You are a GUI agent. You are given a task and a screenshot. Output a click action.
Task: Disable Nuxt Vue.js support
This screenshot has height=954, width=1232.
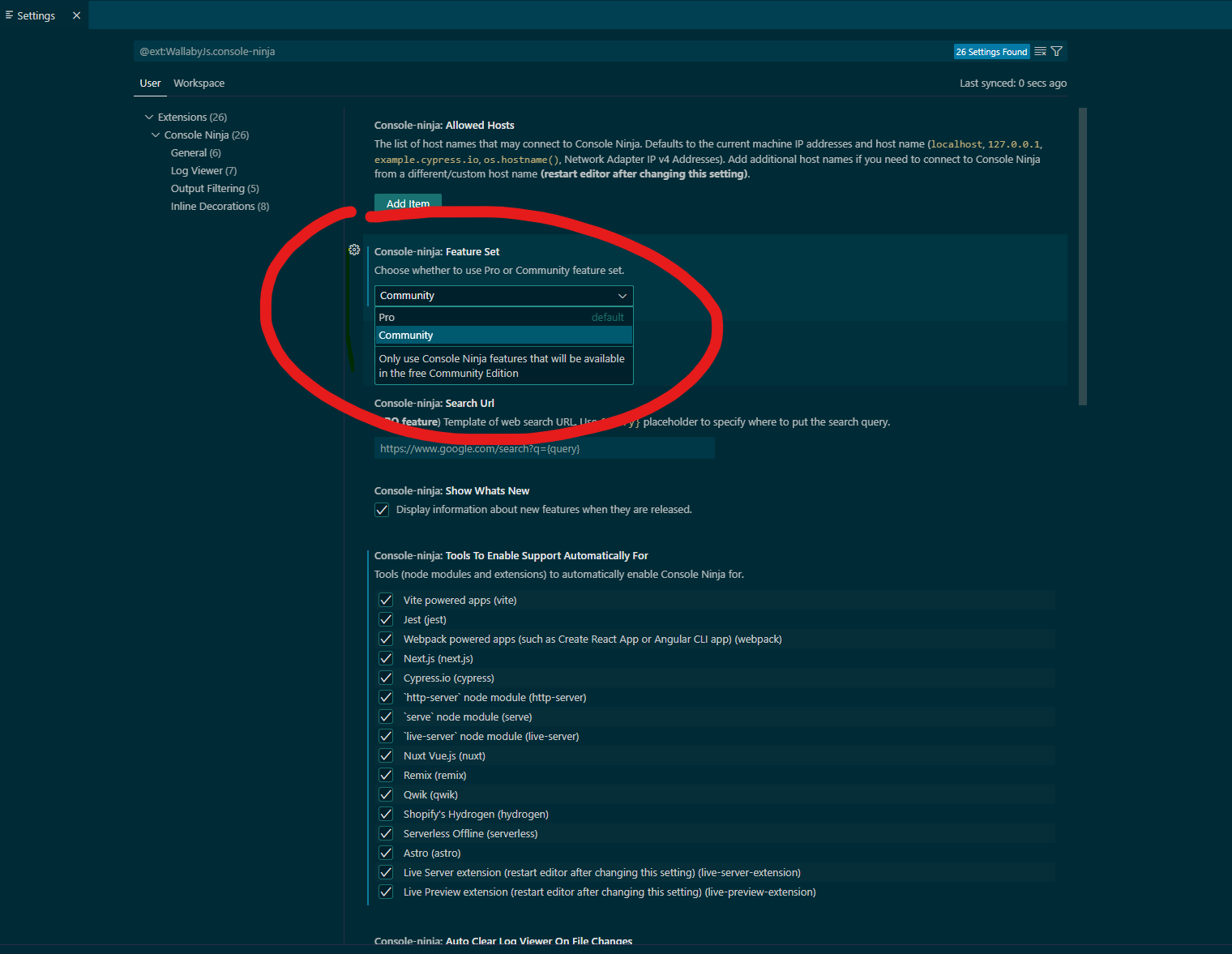[x=386, y=755]
